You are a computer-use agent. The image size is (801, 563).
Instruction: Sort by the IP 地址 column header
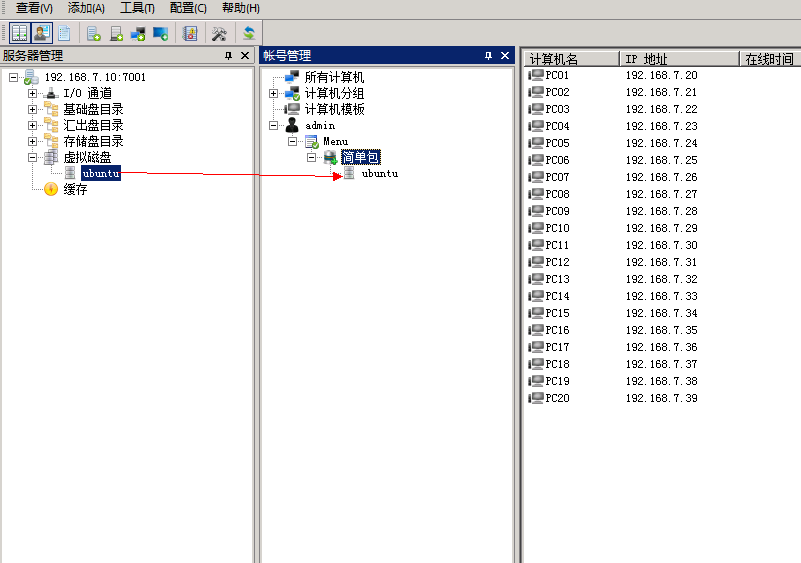[679, 59]
